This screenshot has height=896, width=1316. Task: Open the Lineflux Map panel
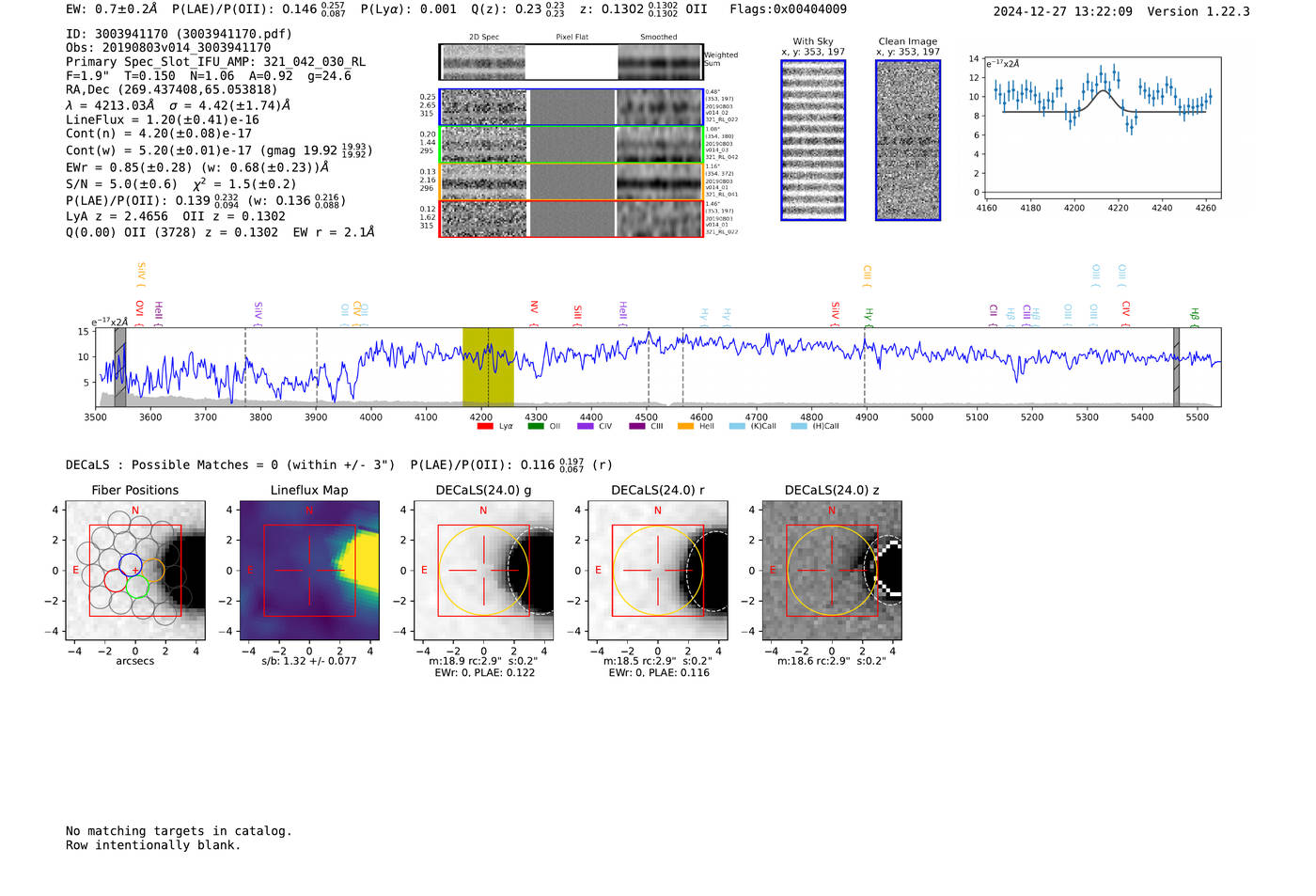309,571
